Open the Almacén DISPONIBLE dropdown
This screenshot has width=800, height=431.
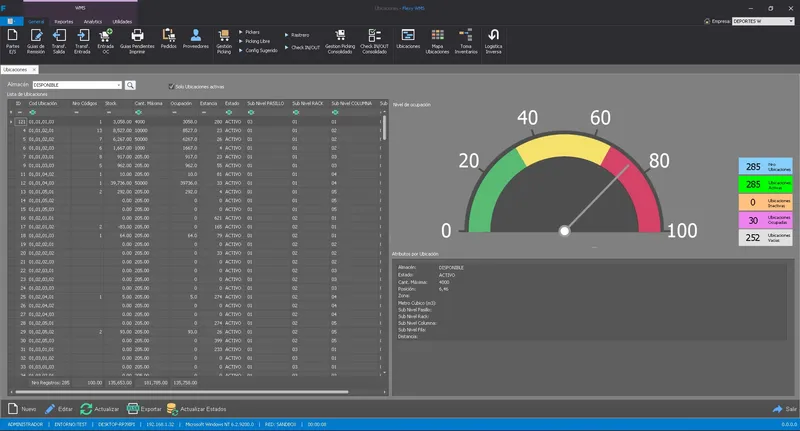point(118,85)
